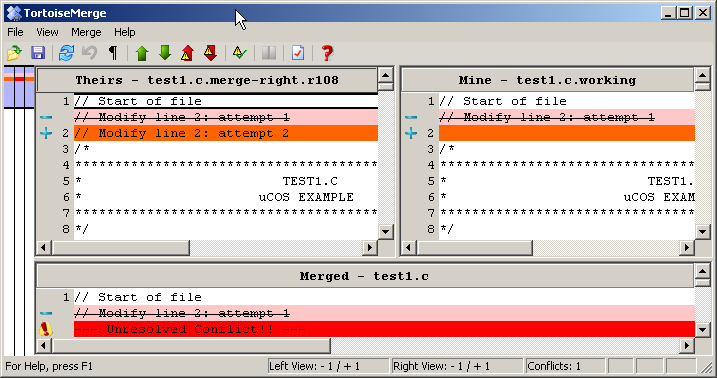Click the Merged pane vertical scroll down arrow
Viewport: 717px width, 378px height.
tap(702, 329)
